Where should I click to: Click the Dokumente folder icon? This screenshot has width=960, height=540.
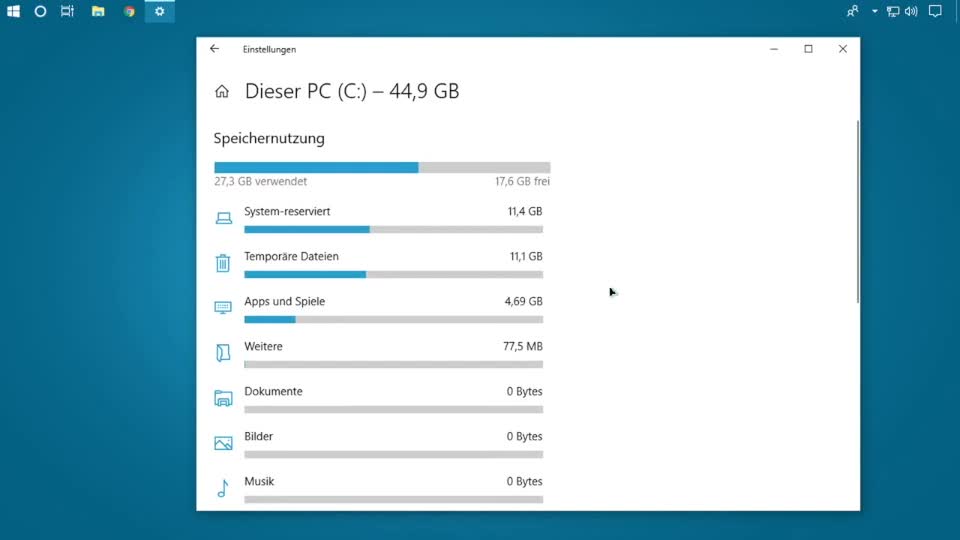coord(223,398)
